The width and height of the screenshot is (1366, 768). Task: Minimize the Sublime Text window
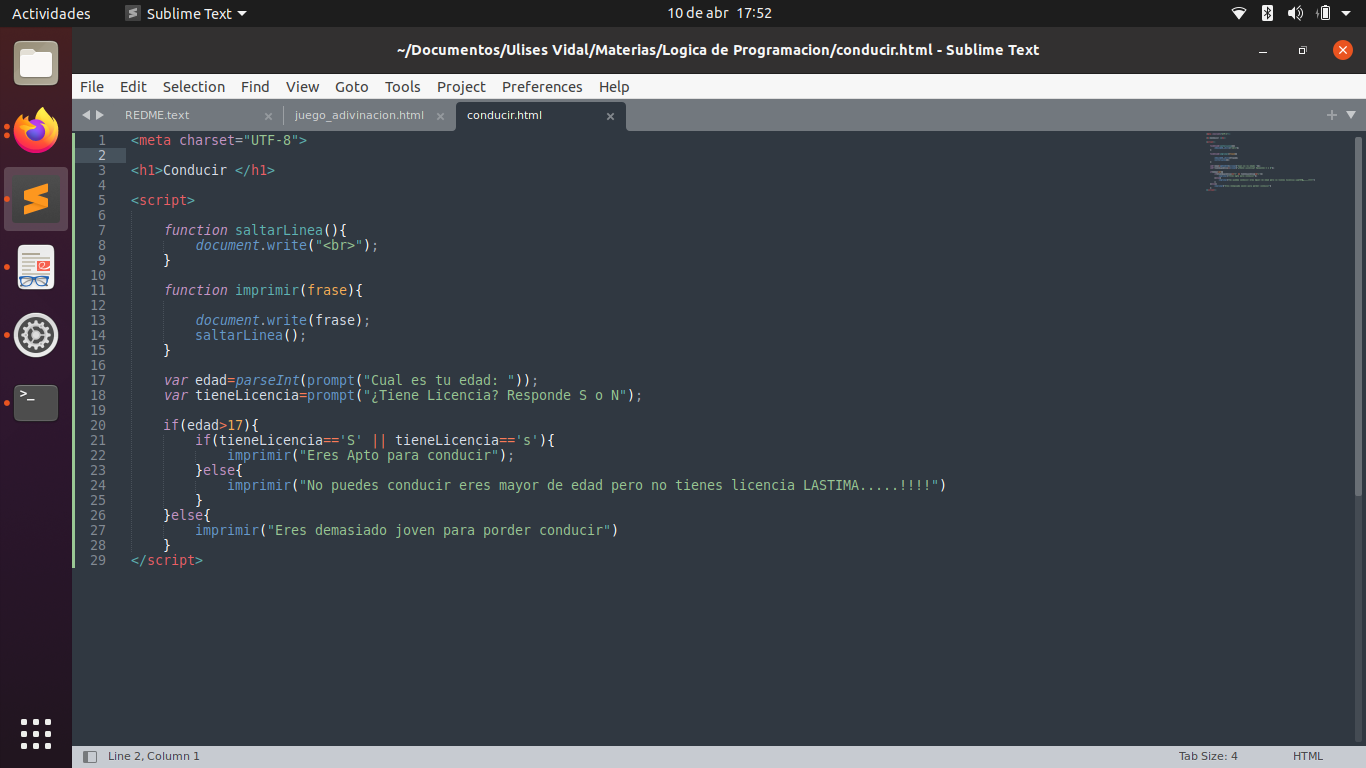tap(1265, 50)
